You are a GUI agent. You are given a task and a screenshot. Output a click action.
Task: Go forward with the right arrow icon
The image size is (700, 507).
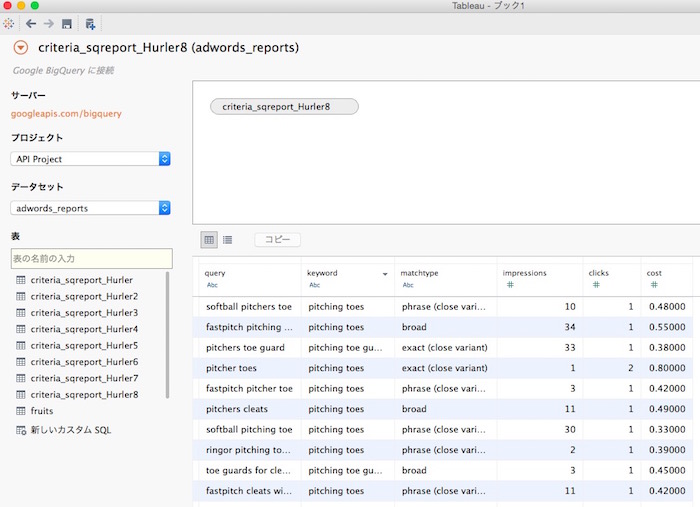(49, 24)
